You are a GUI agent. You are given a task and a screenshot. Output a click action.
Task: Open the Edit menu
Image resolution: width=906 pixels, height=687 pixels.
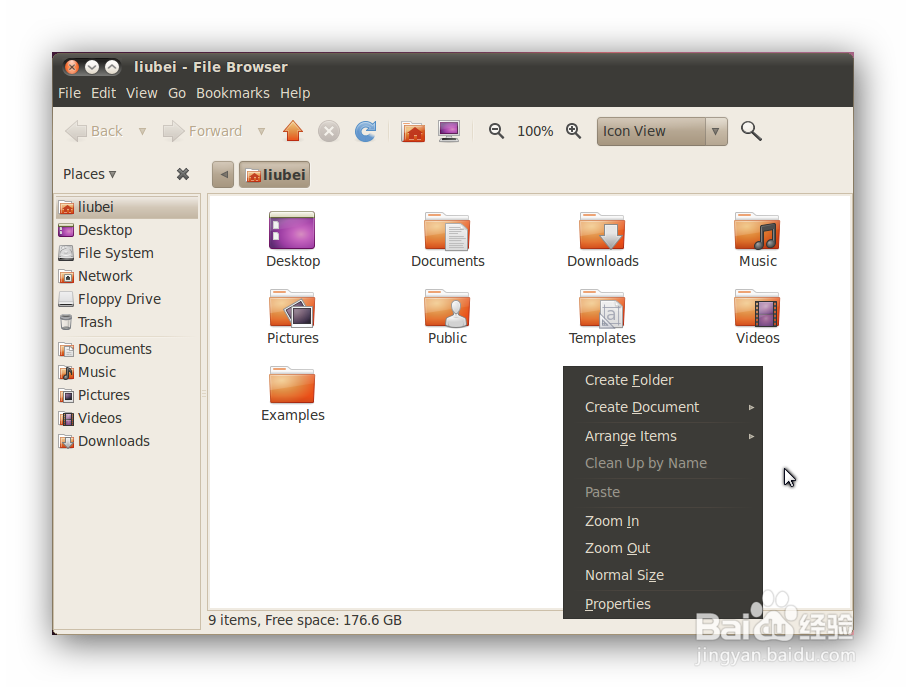pyautogui.click(x=103, y=93)
